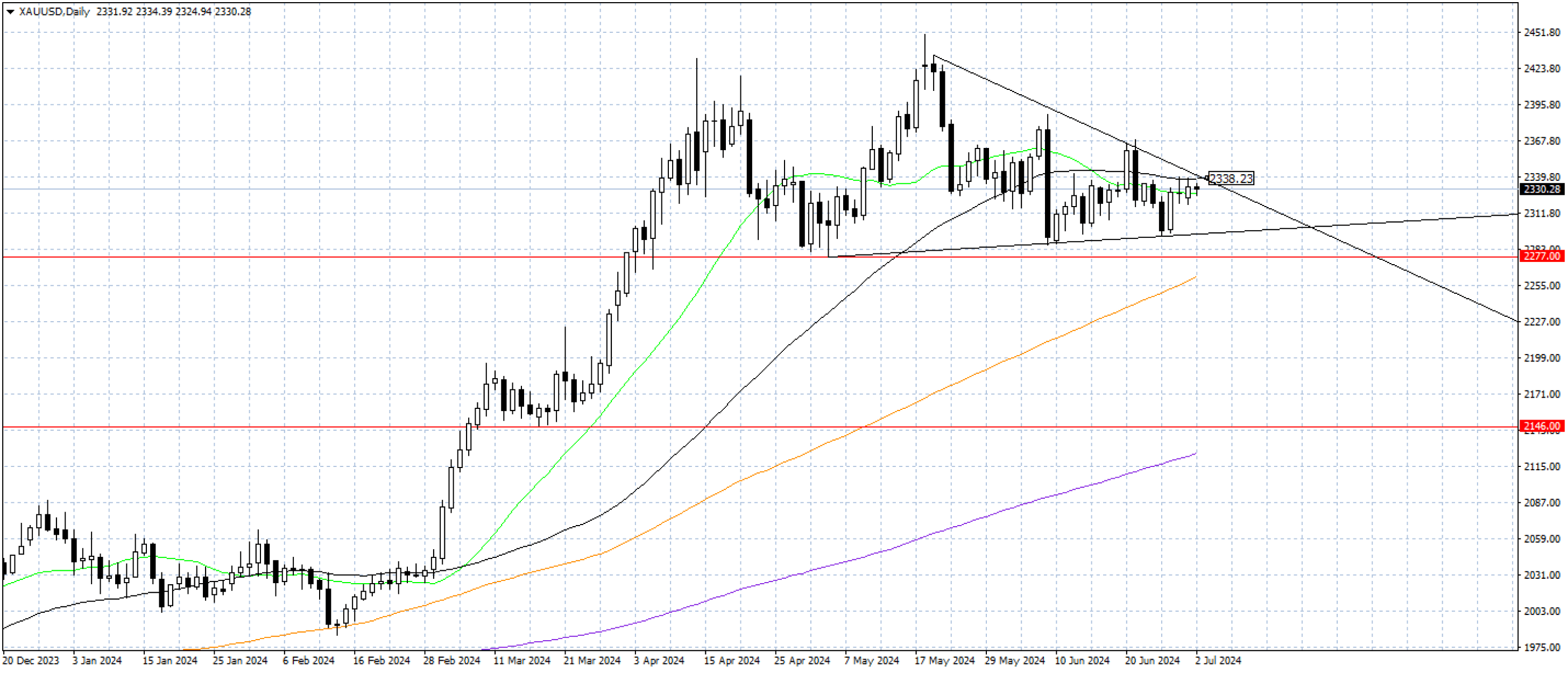Click the red 2277.00 price tag
This screenshot has width=1568, height=673.
coord(1542,256)
